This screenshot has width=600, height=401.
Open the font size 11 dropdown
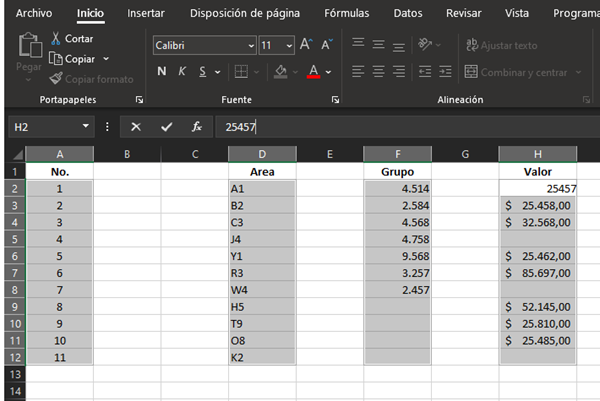pyautogui.click(x=289, y=46)
